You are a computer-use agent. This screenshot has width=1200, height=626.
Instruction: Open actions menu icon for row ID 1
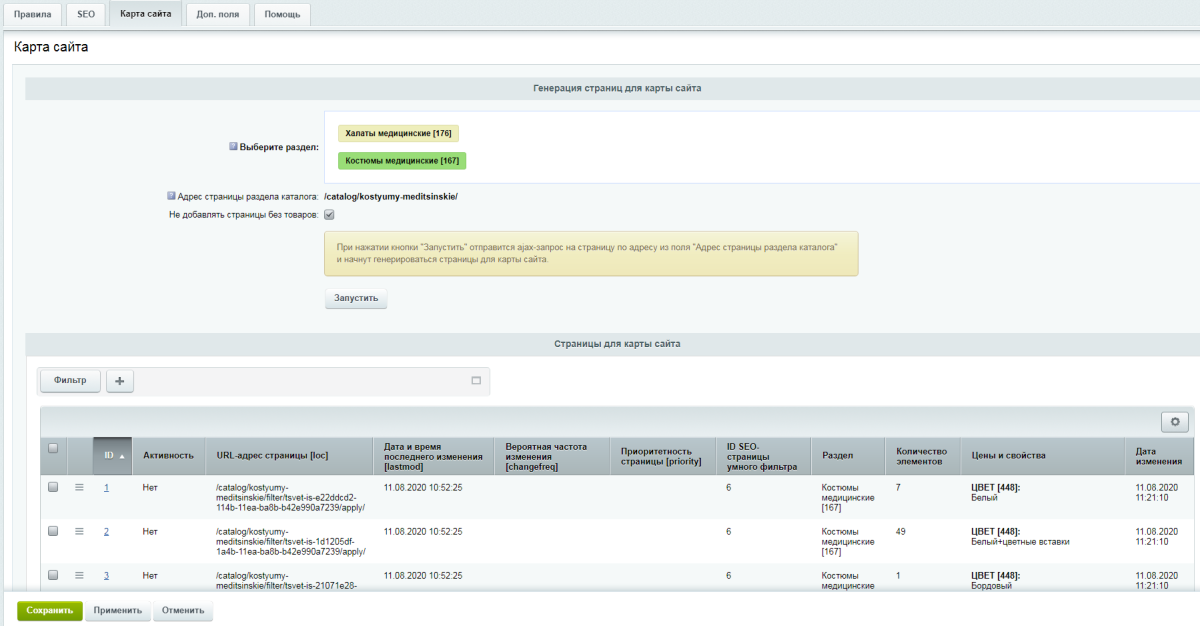coord(79,487)
